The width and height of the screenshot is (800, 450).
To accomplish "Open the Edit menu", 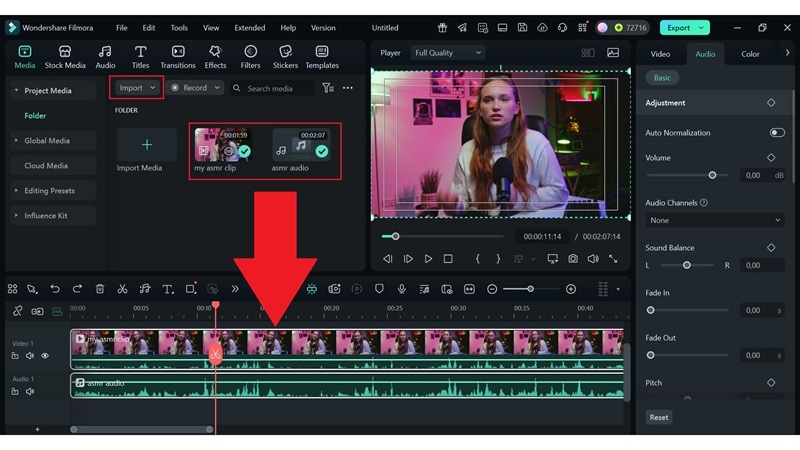I will click(149, 28).
